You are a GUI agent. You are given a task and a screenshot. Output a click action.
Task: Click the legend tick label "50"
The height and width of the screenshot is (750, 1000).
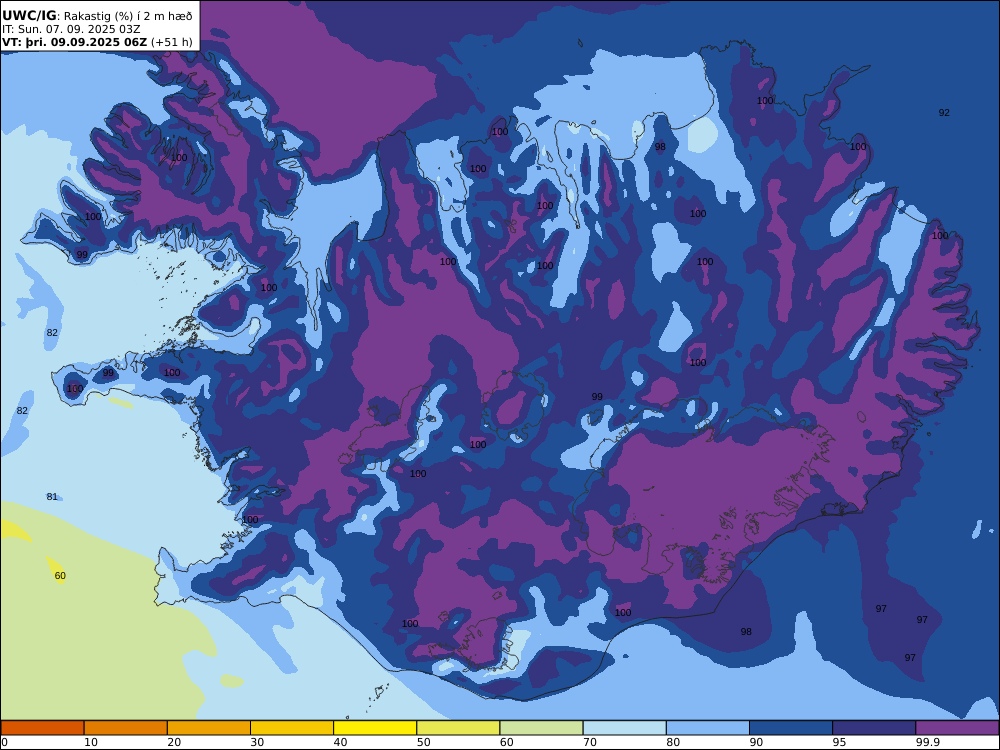[423, 742]
